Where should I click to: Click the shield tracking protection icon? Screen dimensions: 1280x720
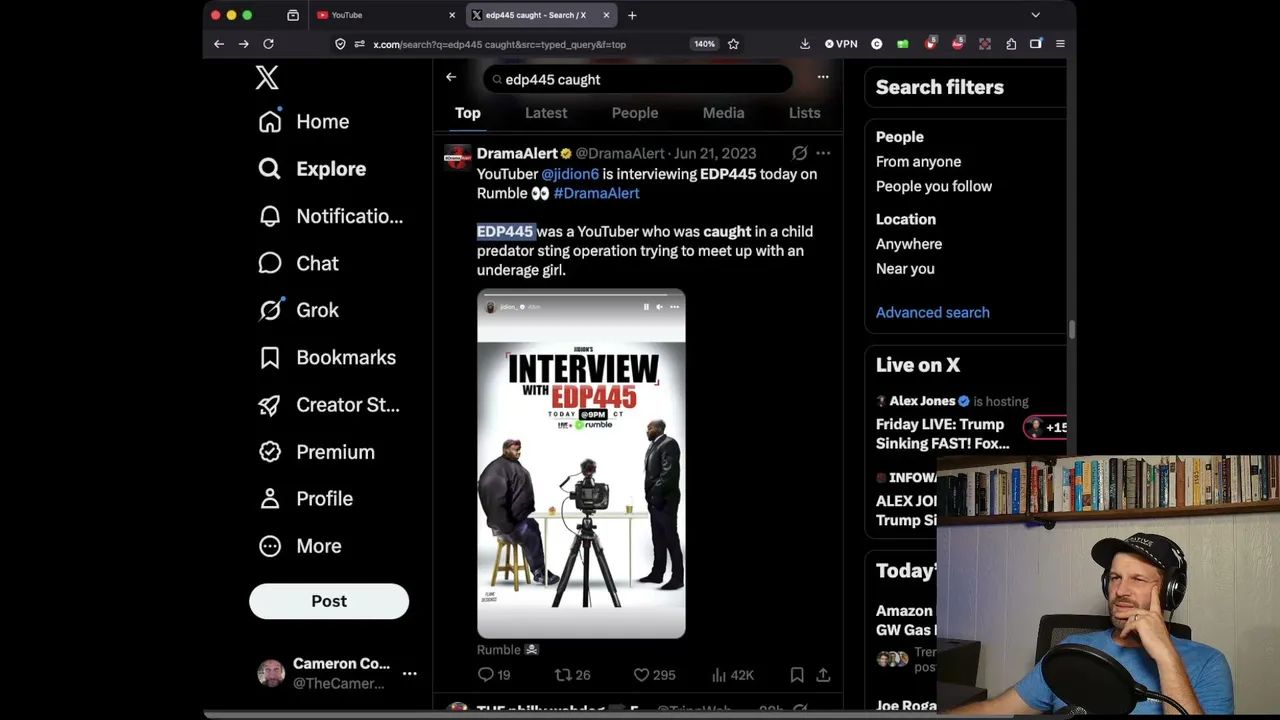pyautogui.click(x=340, y=44)
